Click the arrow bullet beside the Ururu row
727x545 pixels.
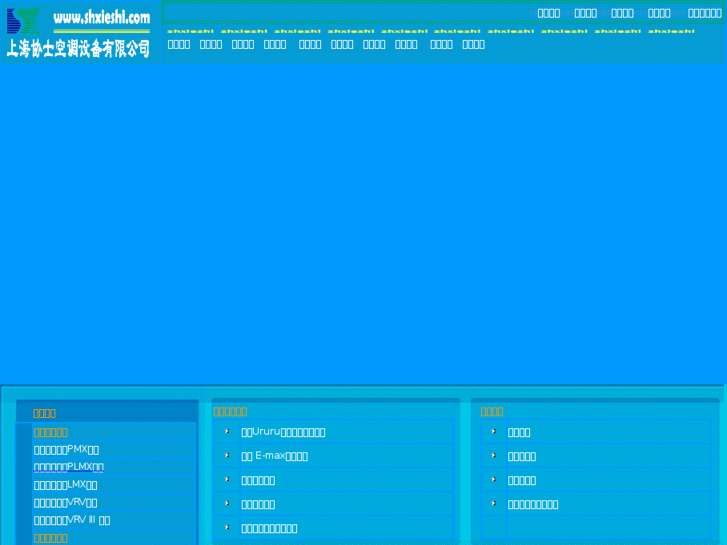click(x=227, y=431)
